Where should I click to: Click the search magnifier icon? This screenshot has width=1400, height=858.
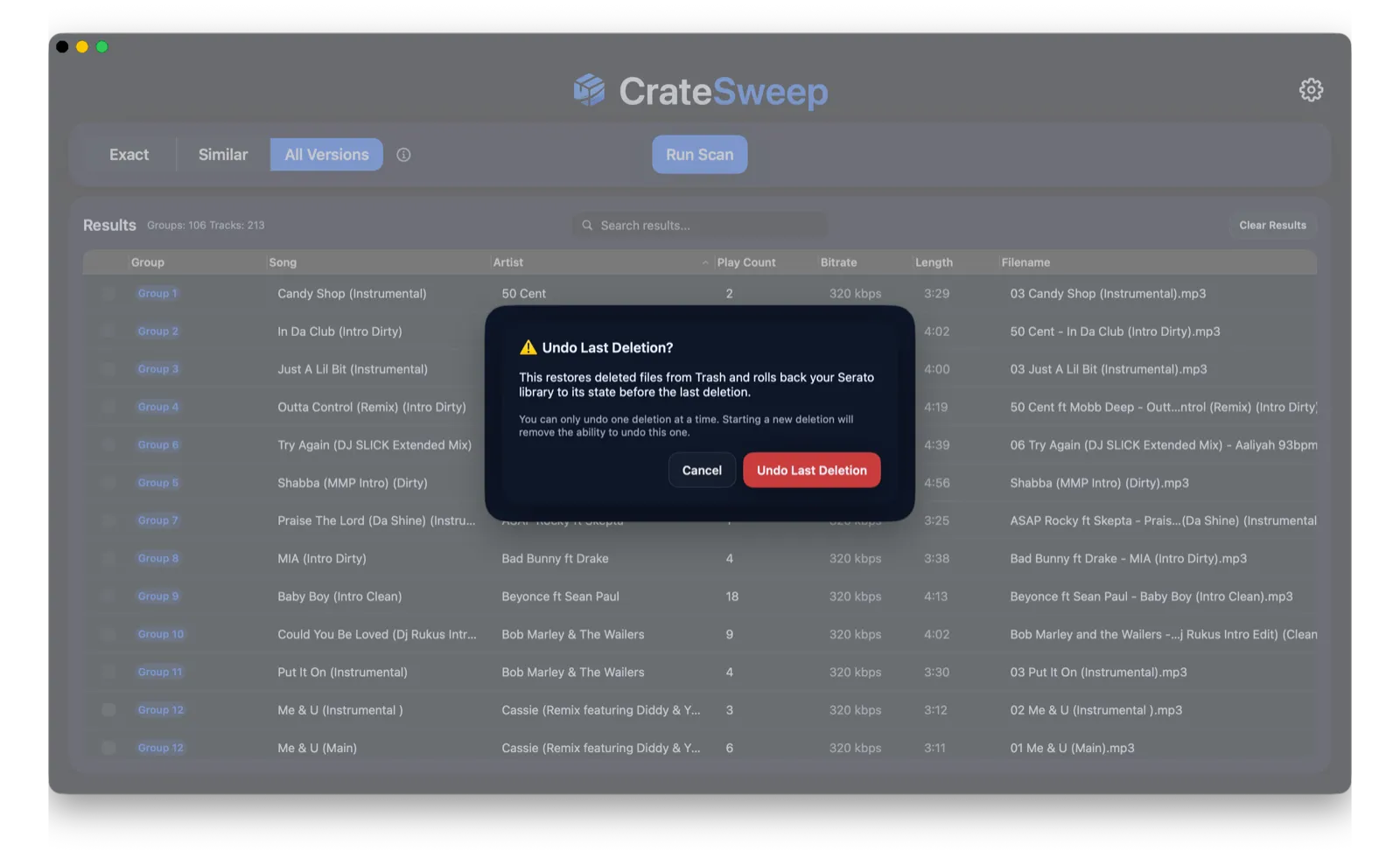click(x=587, y=226)
